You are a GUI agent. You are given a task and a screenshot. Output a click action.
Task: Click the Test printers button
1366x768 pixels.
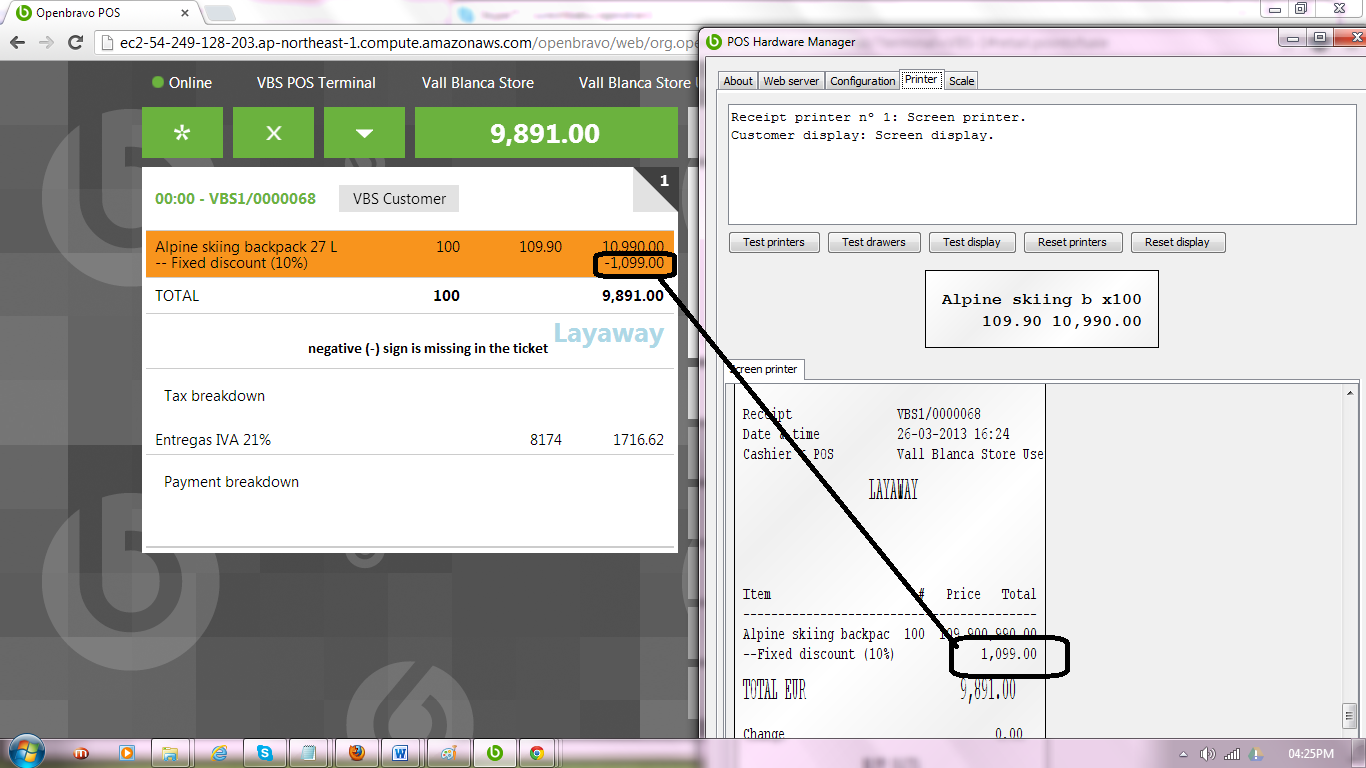pos(774,242)
